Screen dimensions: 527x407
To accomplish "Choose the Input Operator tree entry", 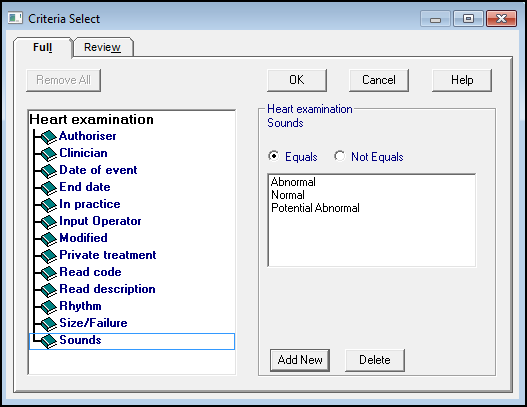I will [x=100, y=221].
